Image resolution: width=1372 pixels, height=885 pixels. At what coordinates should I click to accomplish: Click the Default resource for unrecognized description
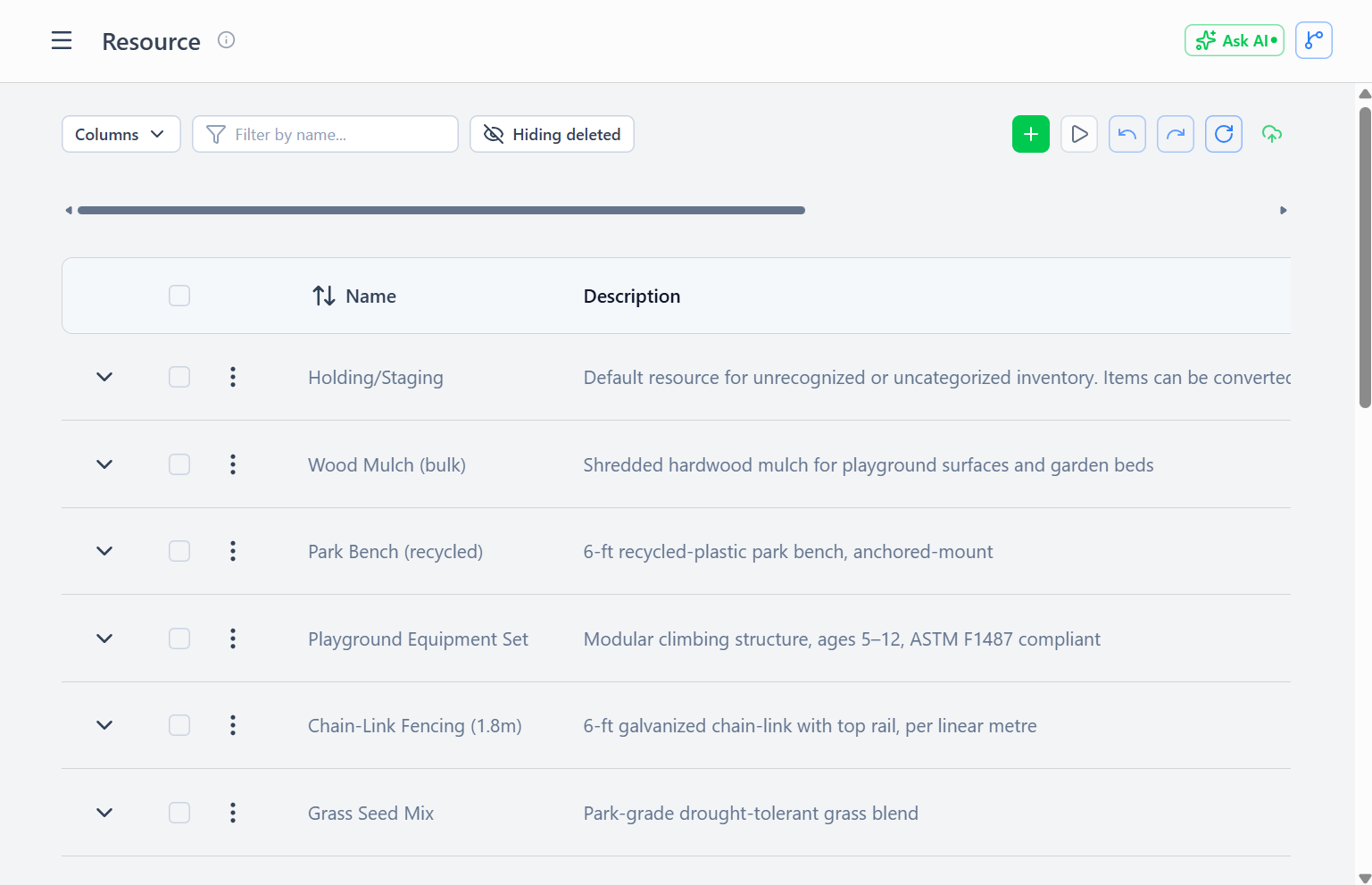point(936,378)
